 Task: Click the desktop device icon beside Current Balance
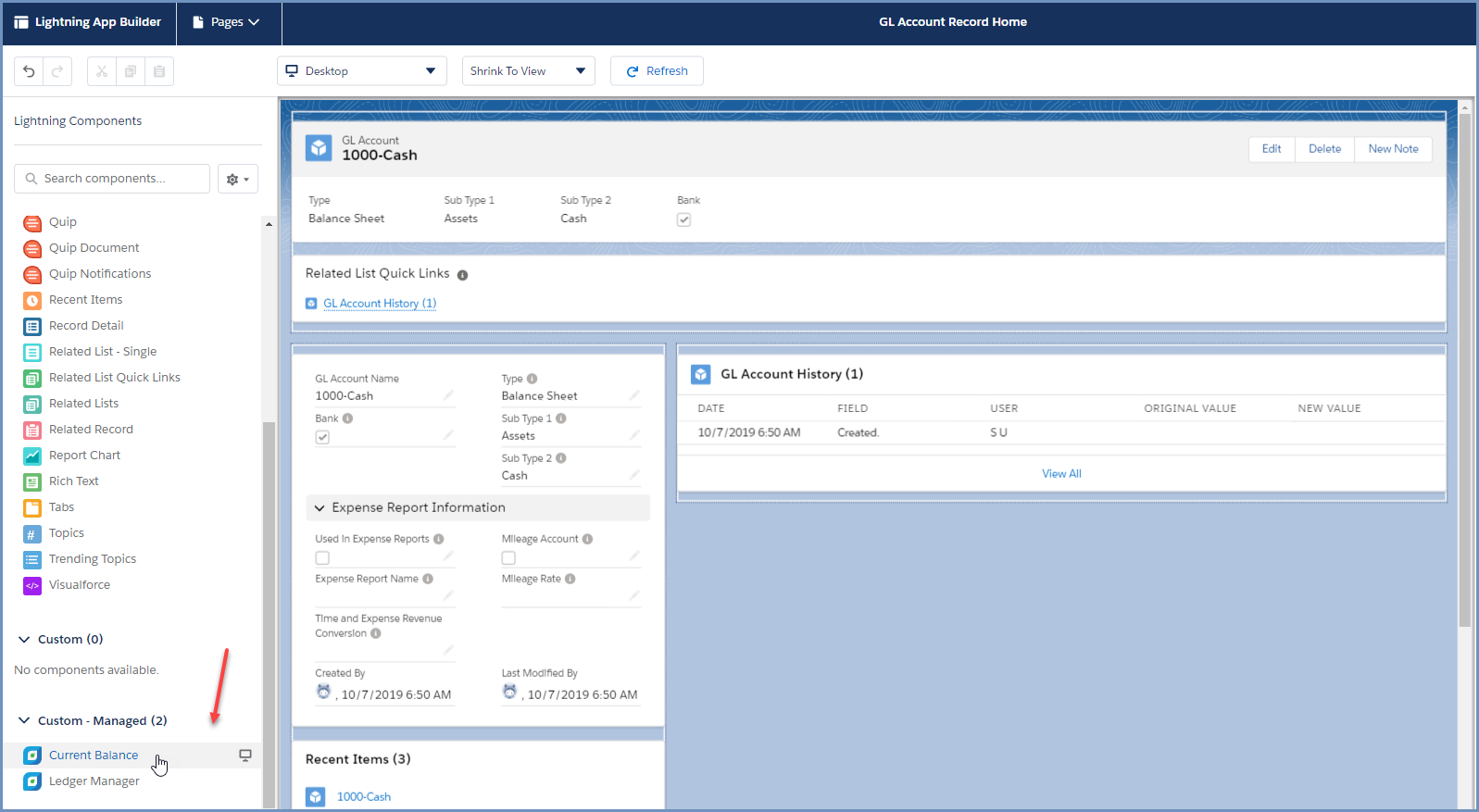245,756
